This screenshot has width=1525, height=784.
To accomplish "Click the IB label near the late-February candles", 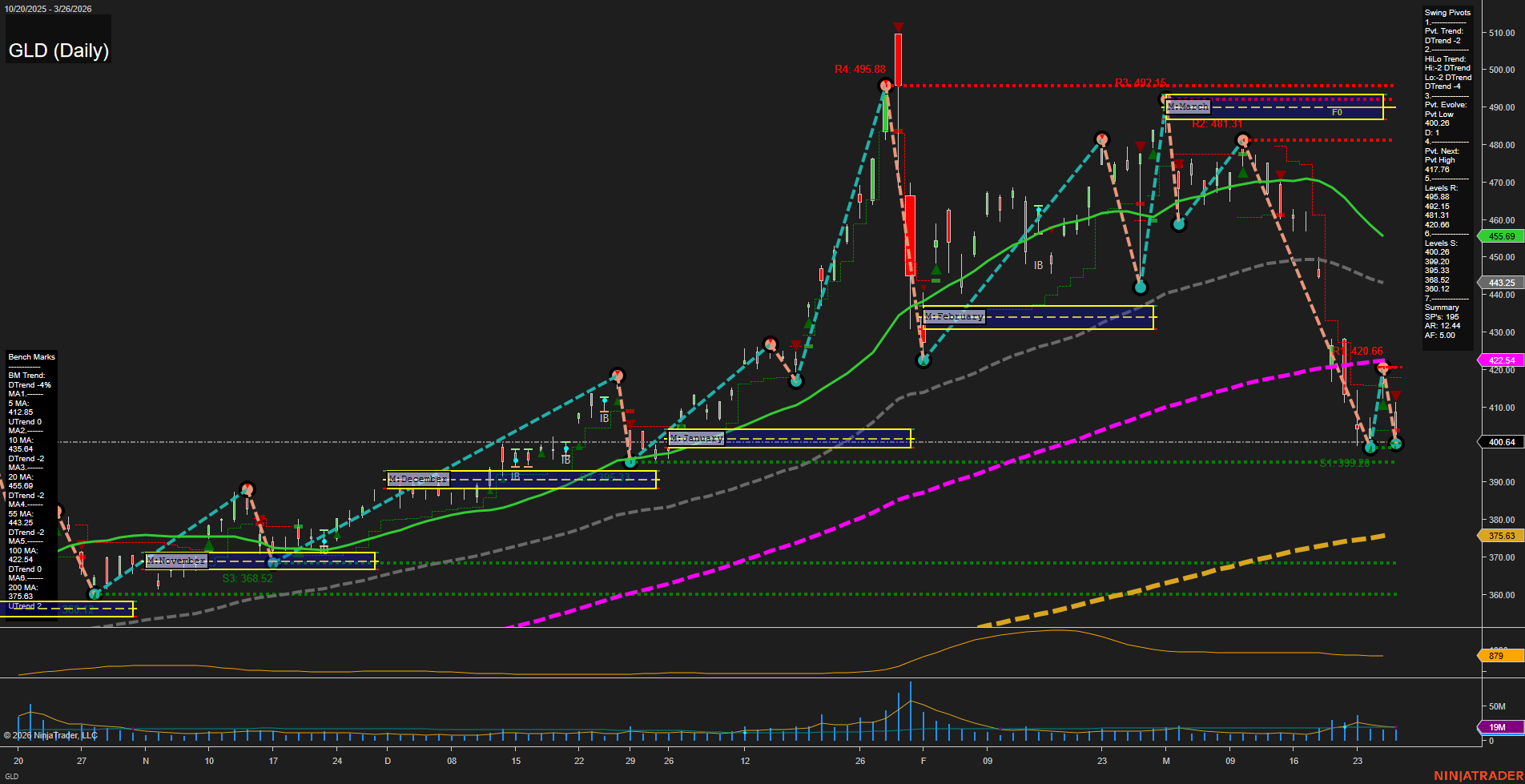I will tap(1039, 264).
